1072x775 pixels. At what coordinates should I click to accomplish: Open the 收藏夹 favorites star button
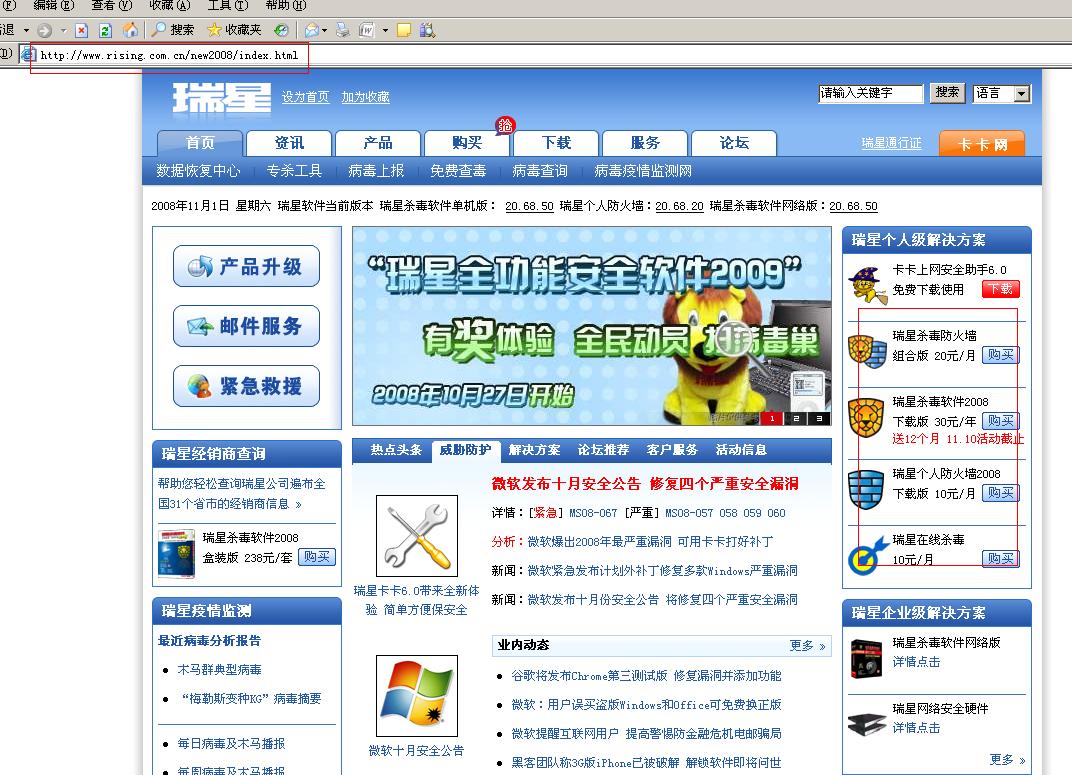click(x=234, y=30)
